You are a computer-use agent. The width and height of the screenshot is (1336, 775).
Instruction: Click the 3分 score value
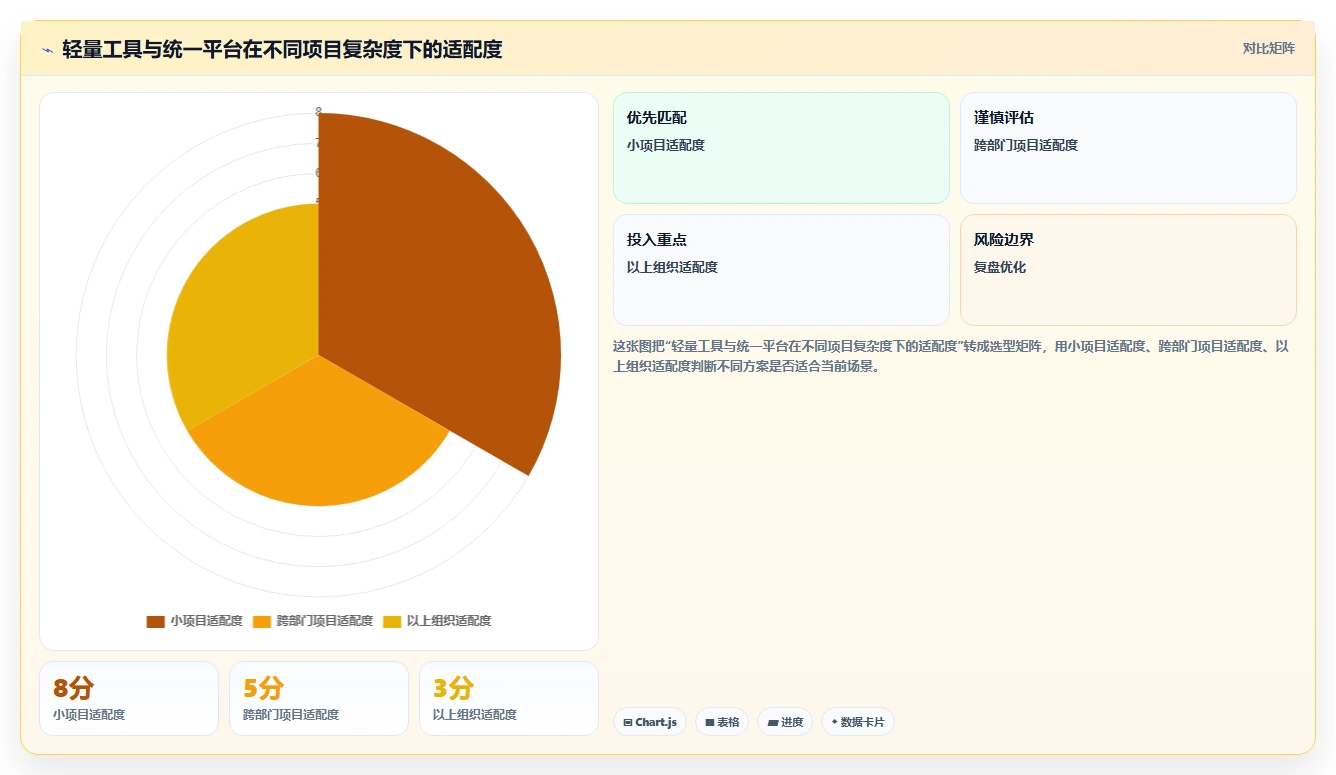[x=453, y=688]
